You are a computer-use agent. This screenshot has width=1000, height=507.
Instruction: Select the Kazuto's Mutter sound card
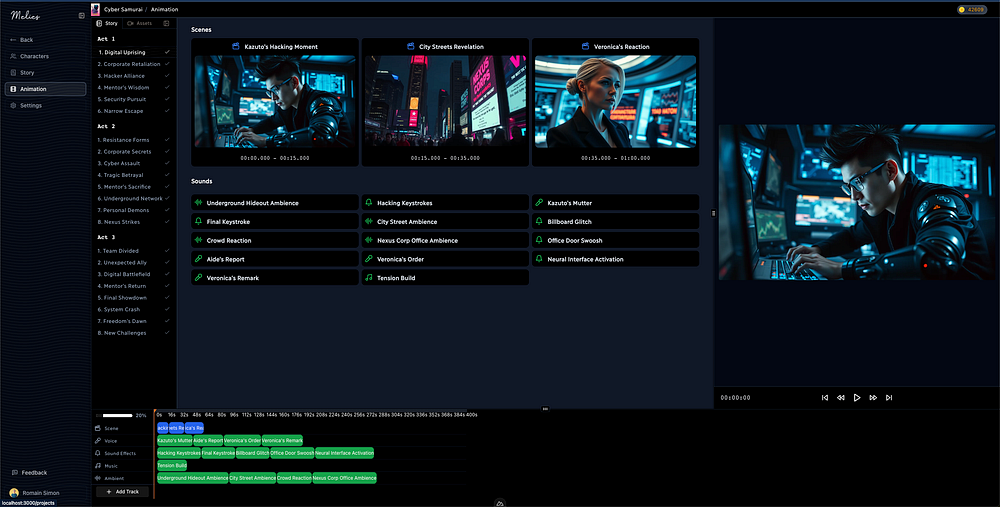point(615,203)
